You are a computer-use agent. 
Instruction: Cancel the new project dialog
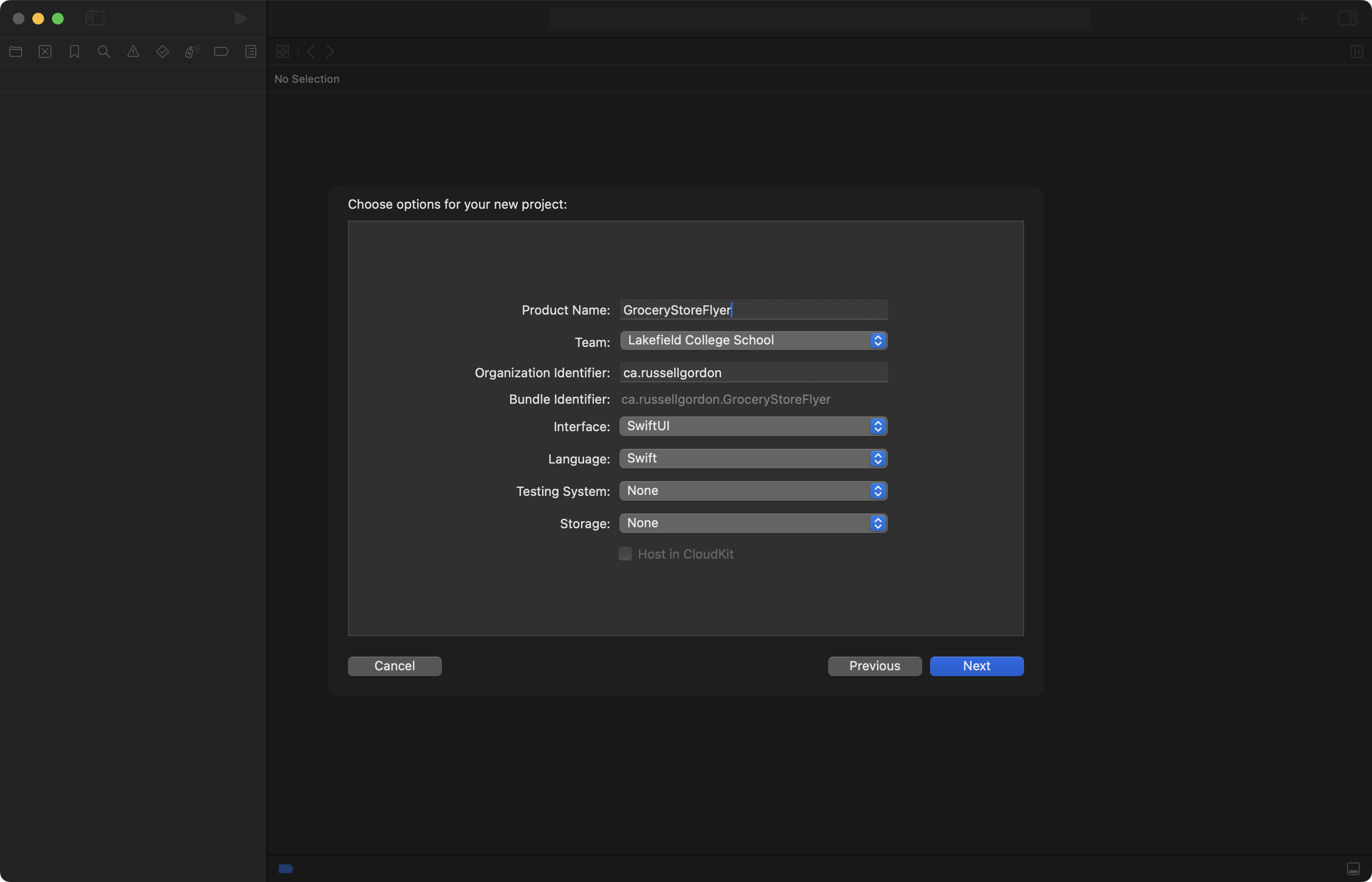394,666
